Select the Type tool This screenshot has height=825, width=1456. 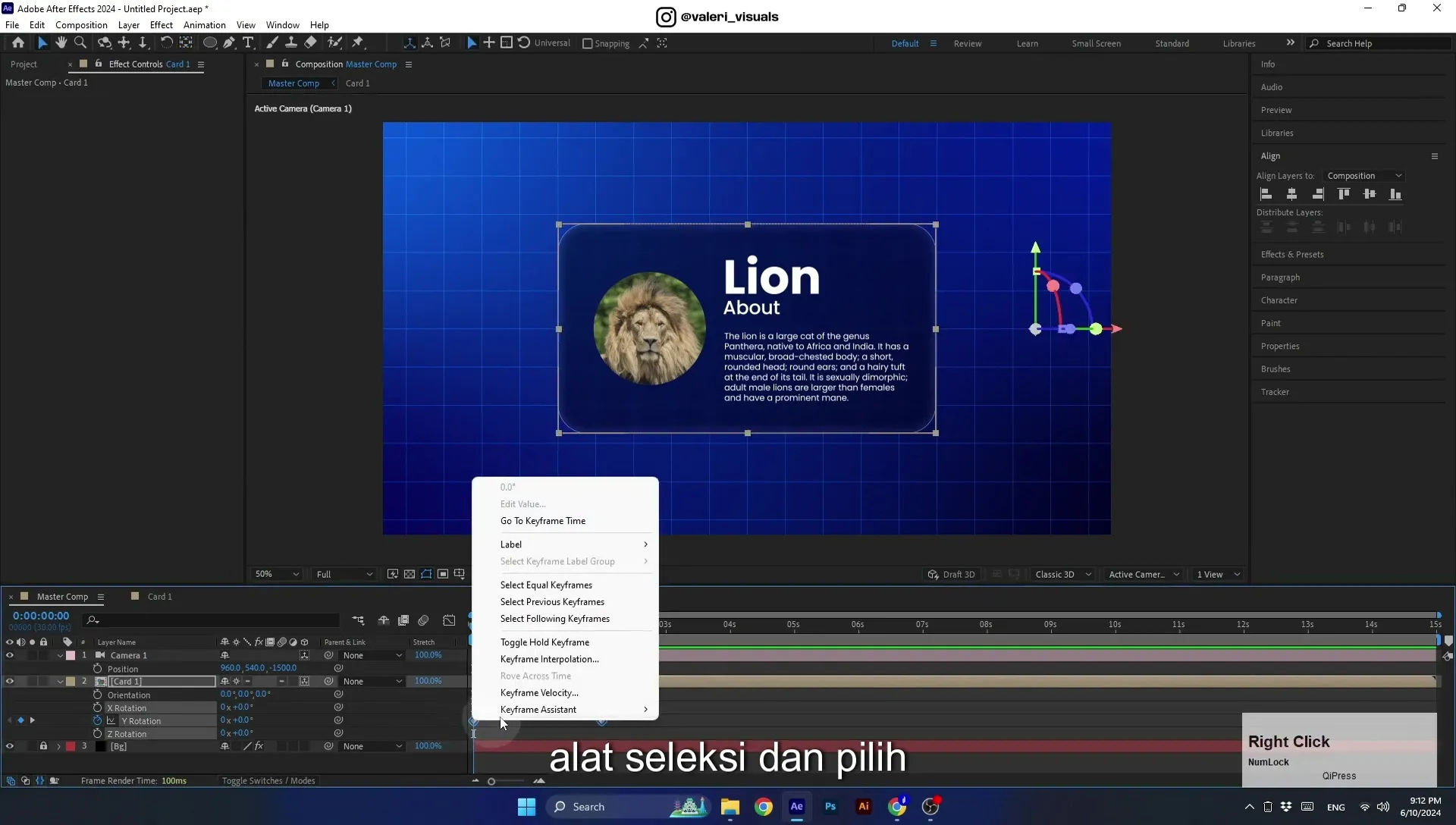point(248,43)
